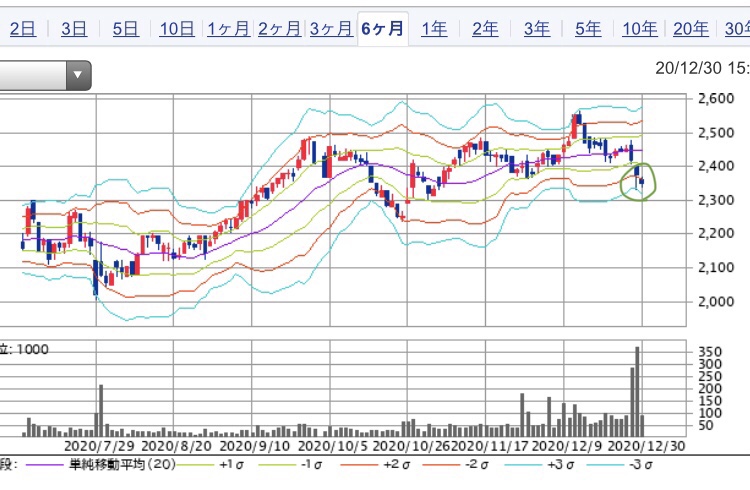
Task: Click the active 6ヶ月 tab
Action: click(383, 28)
